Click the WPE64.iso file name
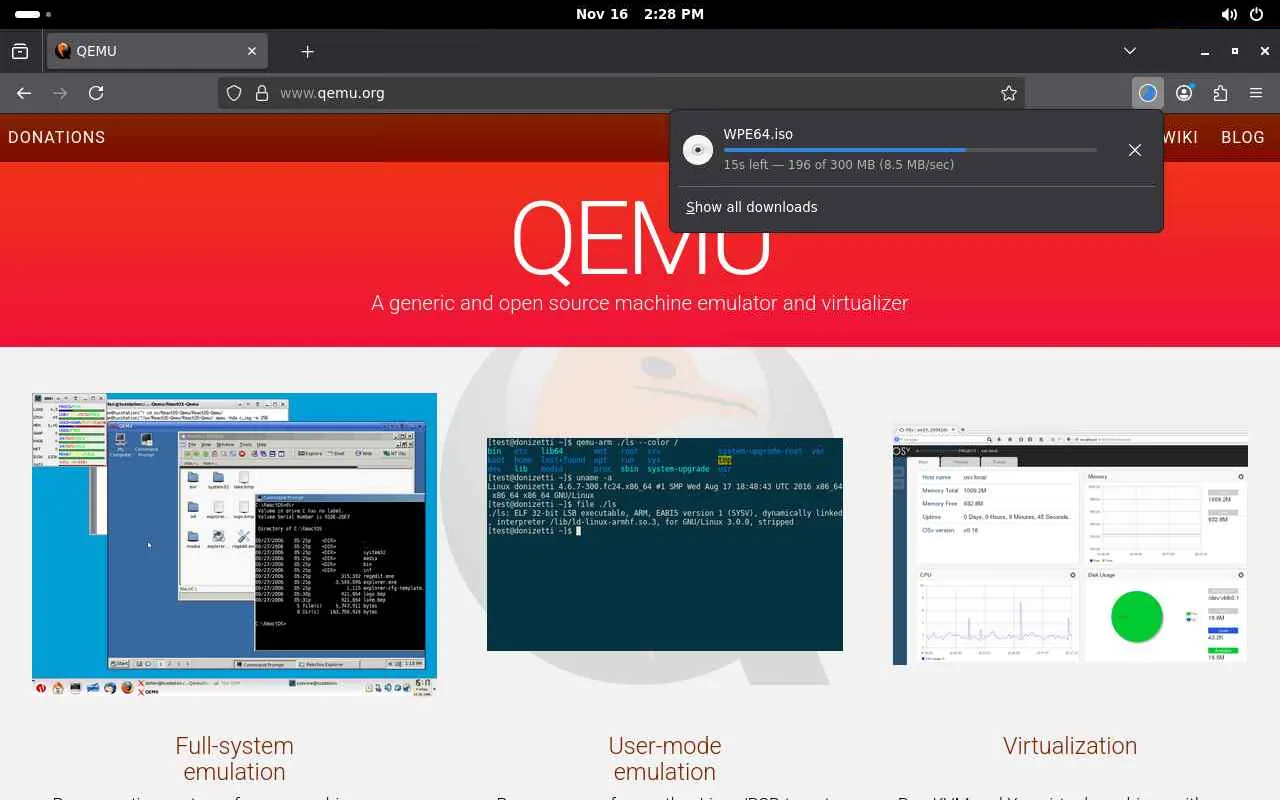This screenshot has width=1280, height=800. pyautogui.click(x=758, y=134)
